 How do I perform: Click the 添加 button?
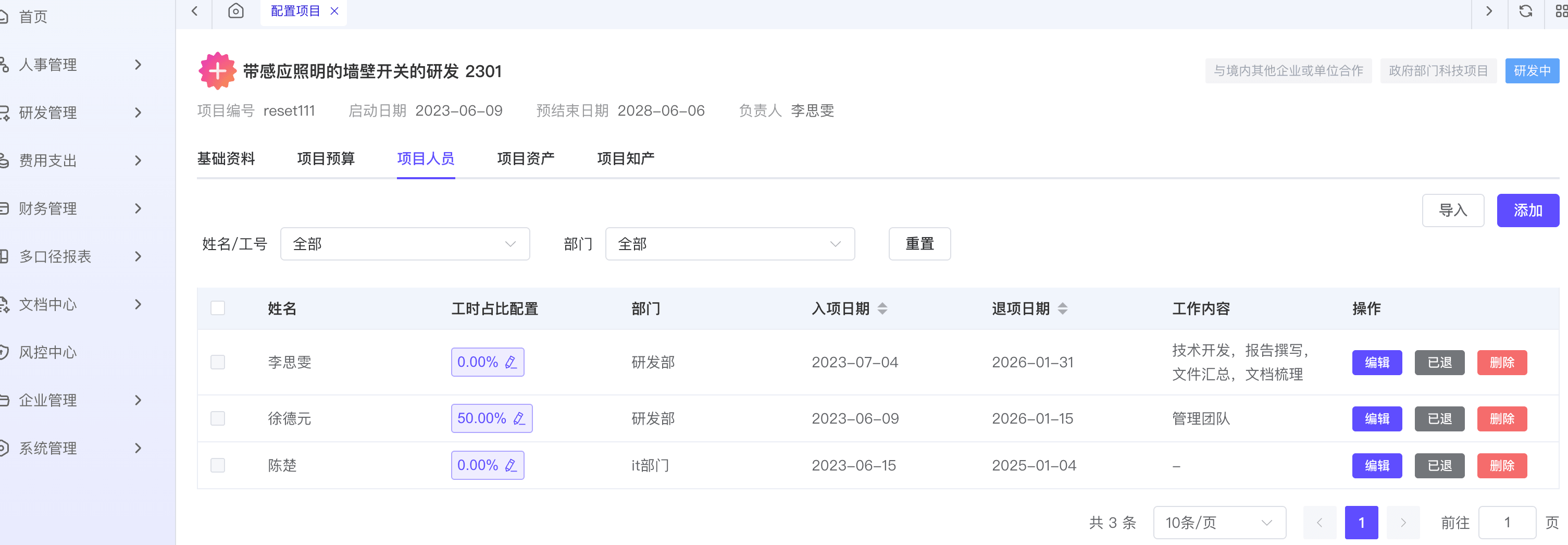click(1527, 210)
